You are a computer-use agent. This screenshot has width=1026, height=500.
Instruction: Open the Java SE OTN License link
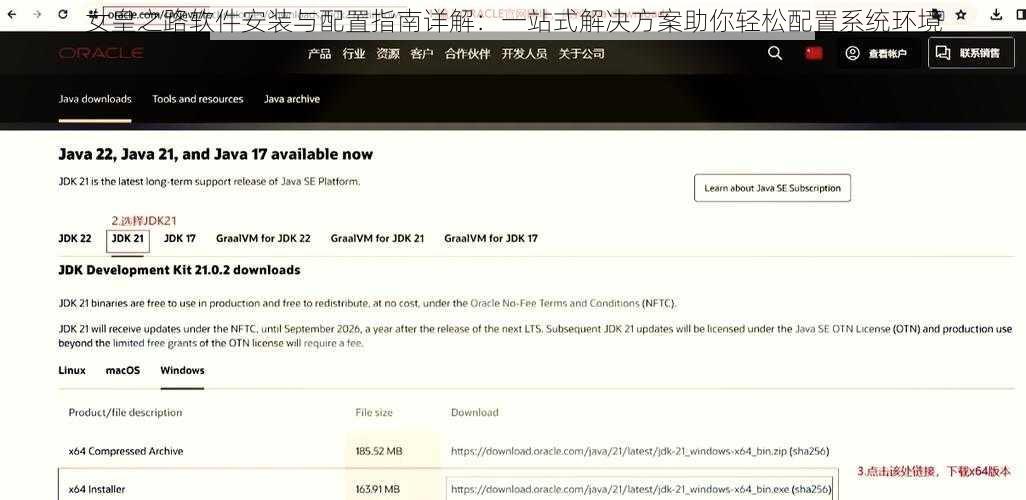842,329
